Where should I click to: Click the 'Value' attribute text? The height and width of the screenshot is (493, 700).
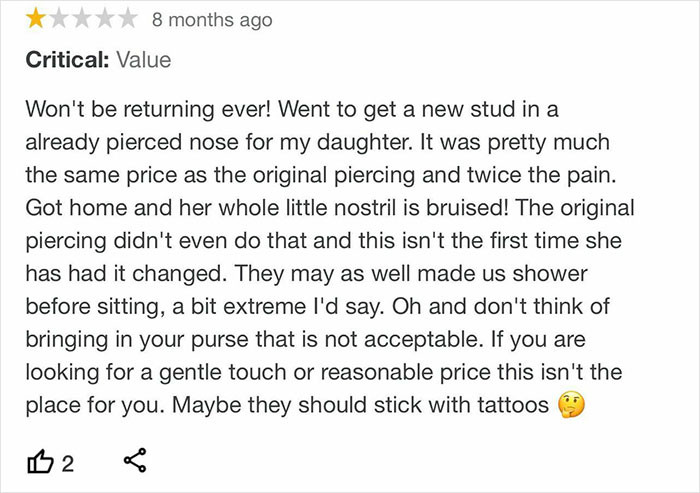[144, 59]
